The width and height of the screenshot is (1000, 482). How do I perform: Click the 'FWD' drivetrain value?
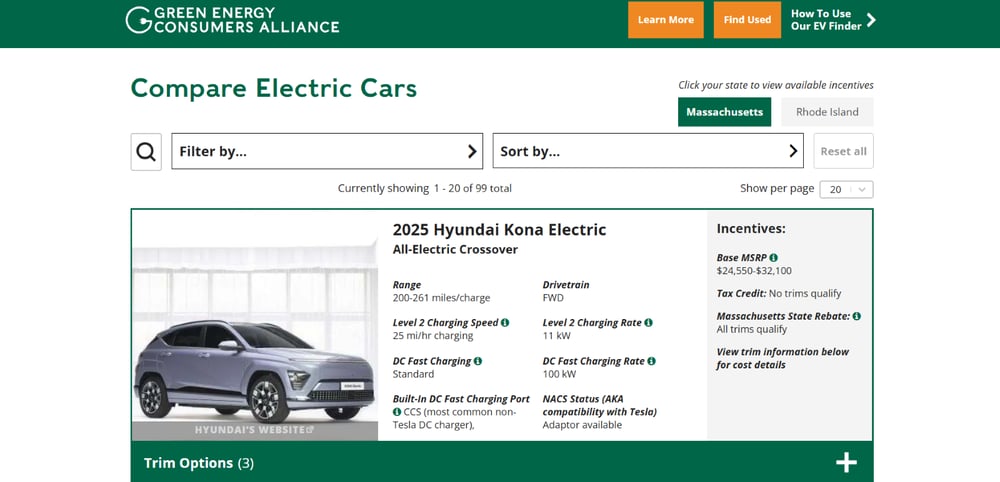[554, 298]
